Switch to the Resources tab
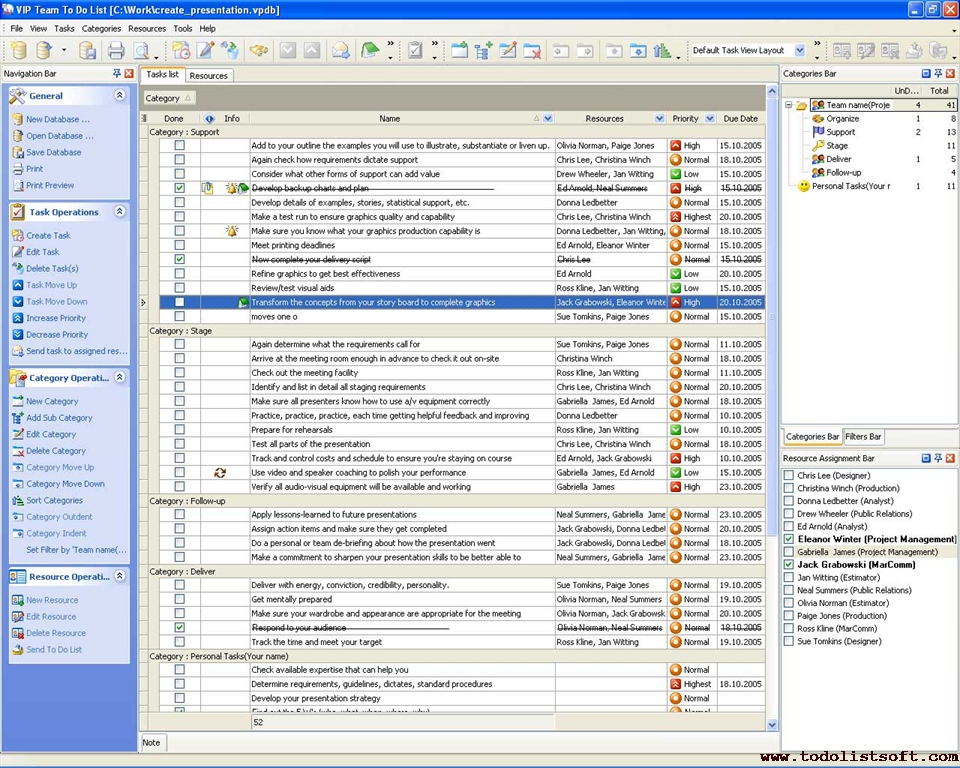 click(208, 74)
